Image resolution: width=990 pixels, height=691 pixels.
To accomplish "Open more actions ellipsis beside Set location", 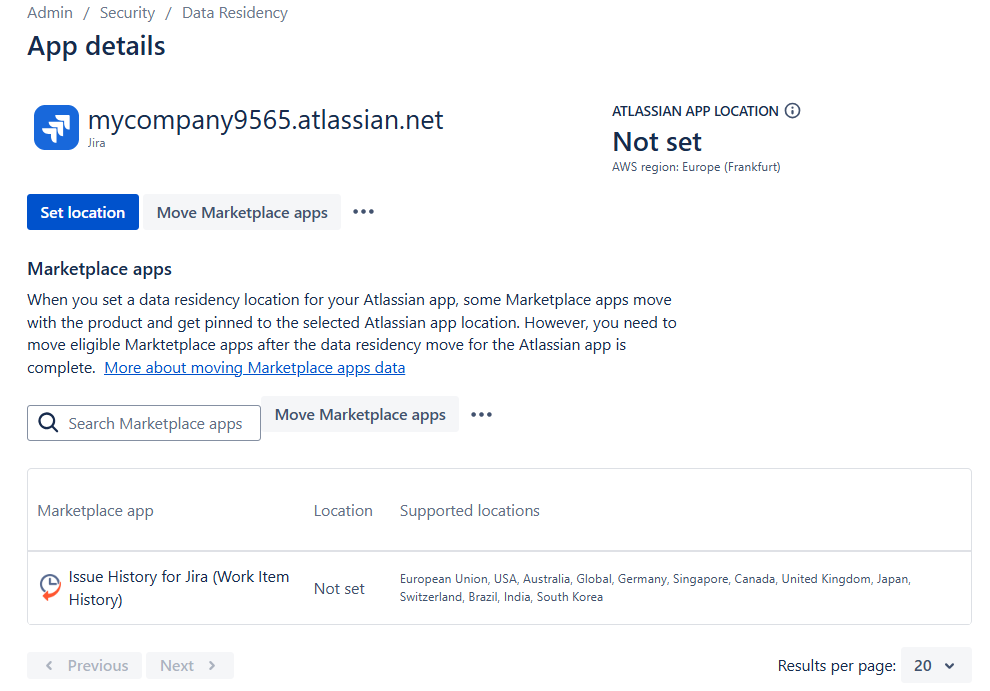I will (x=363, y=212).
